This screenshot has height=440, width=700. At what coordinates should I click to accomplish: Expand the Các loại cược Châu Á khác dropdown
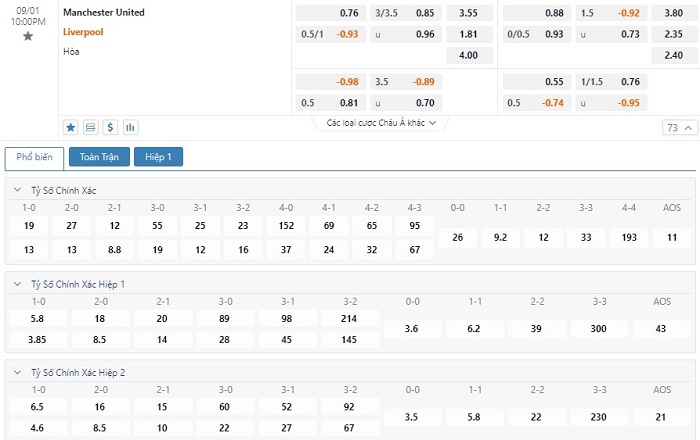(382, 123)
